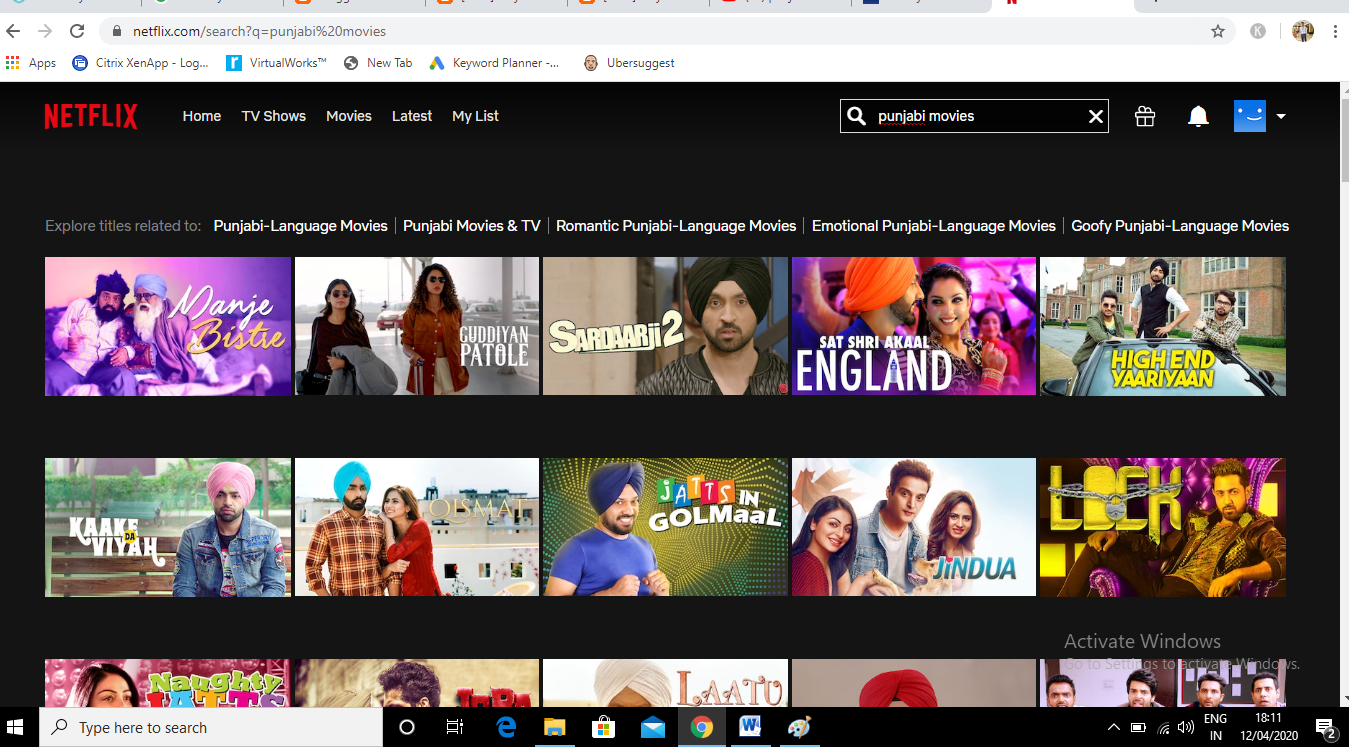The width and height of the screenshot is (1349, 747).
Task: Select the Kaake Da Viyah thumbnail
Action: (168, 527)
